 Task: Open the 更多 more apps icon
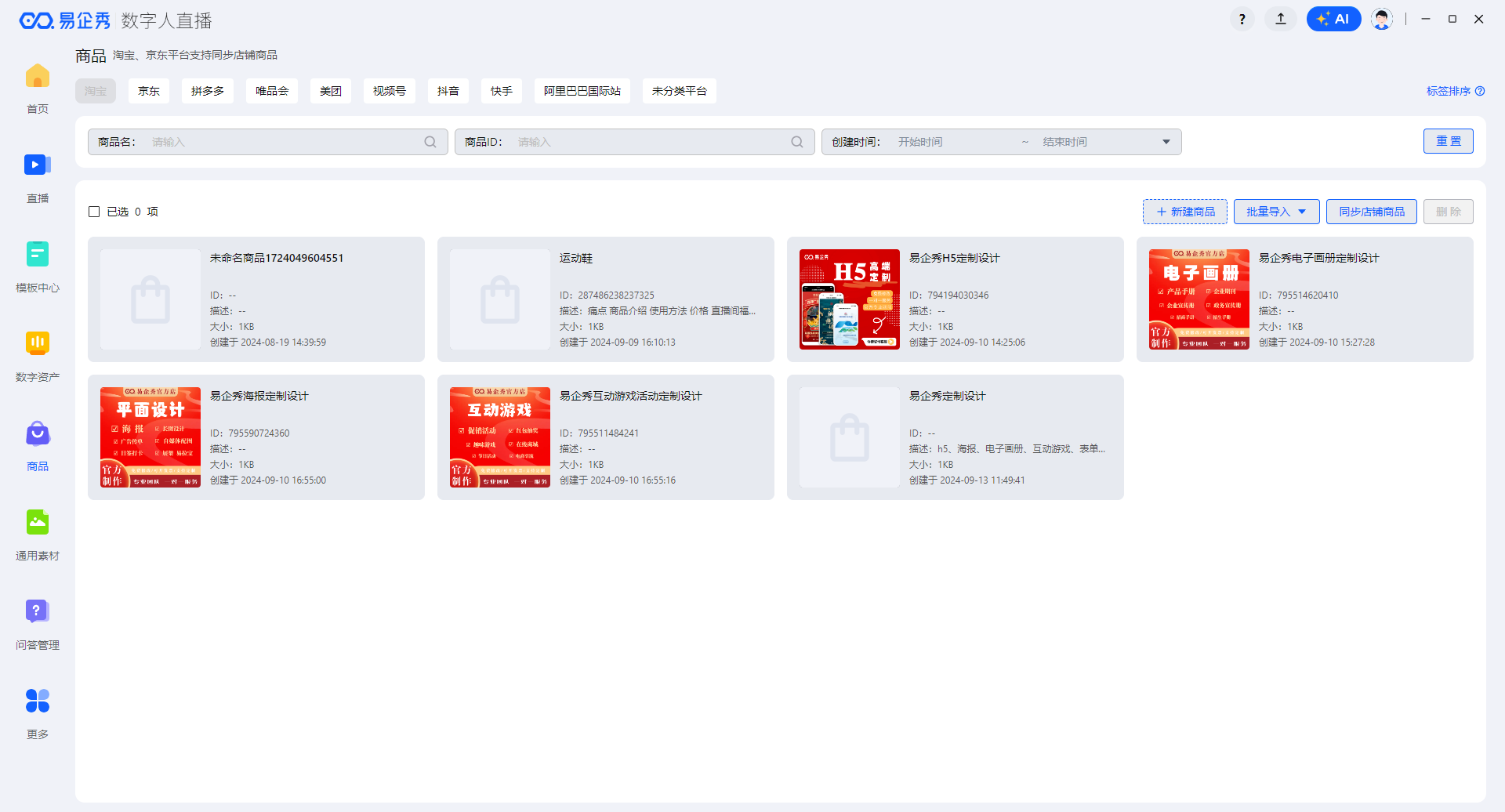38,701
